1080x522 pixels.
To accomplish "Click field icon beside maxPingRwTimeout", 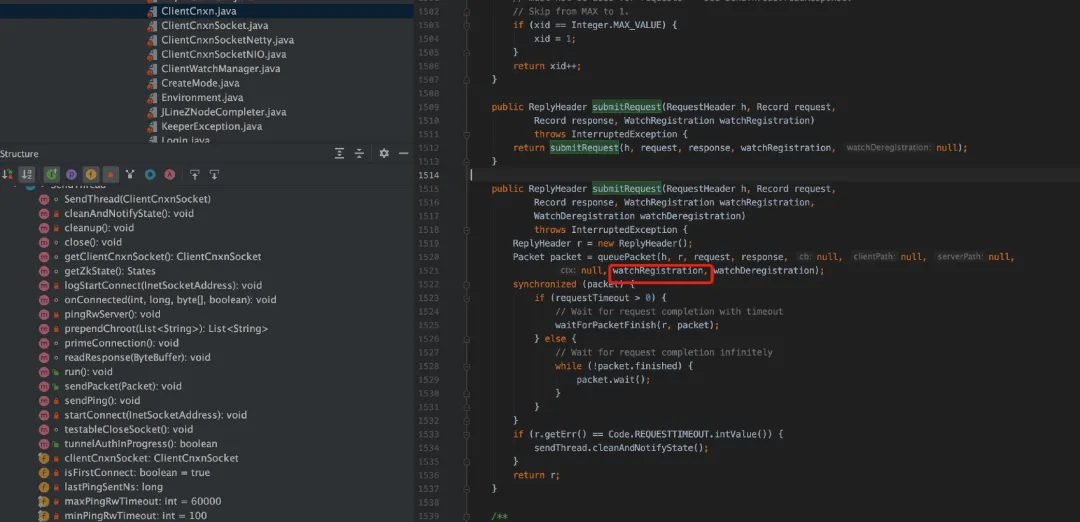I will click(x=44, y=501).
